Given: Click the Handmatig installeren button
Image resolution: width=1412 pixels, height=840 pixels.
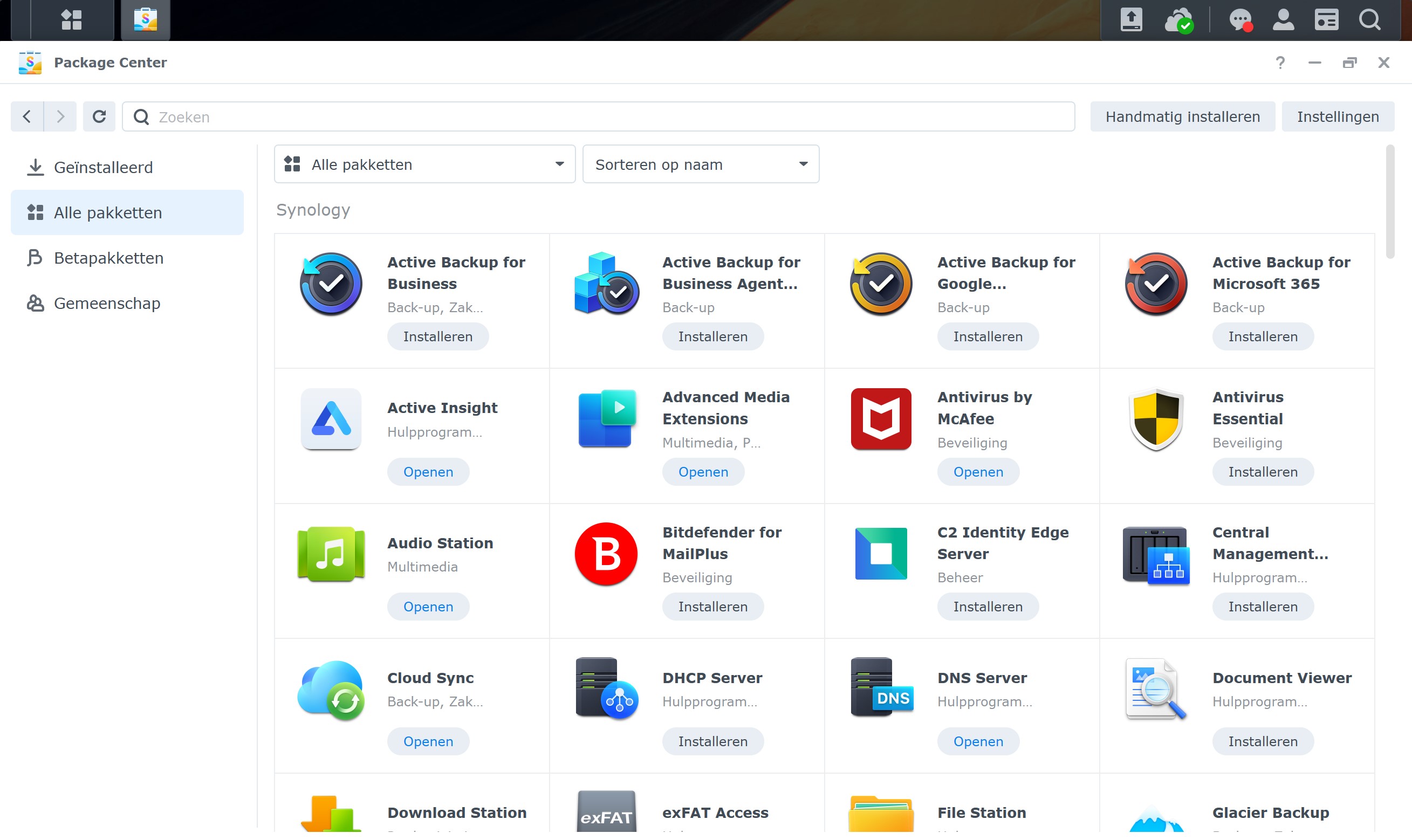Looking at the screenshot, I should click(1182, 116).
